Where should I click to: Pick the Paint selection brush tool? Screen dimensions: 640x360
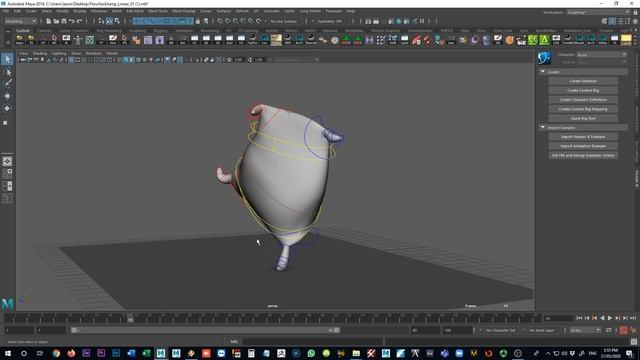(x=7, y=83)
